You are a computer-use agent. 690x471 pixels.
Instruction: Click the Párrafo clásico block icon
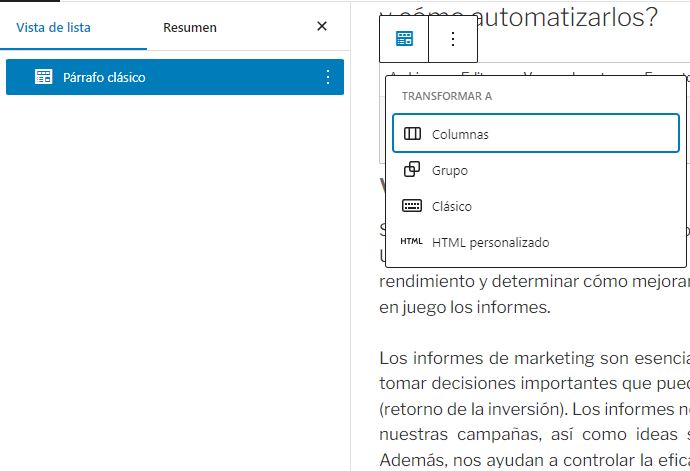44,77
